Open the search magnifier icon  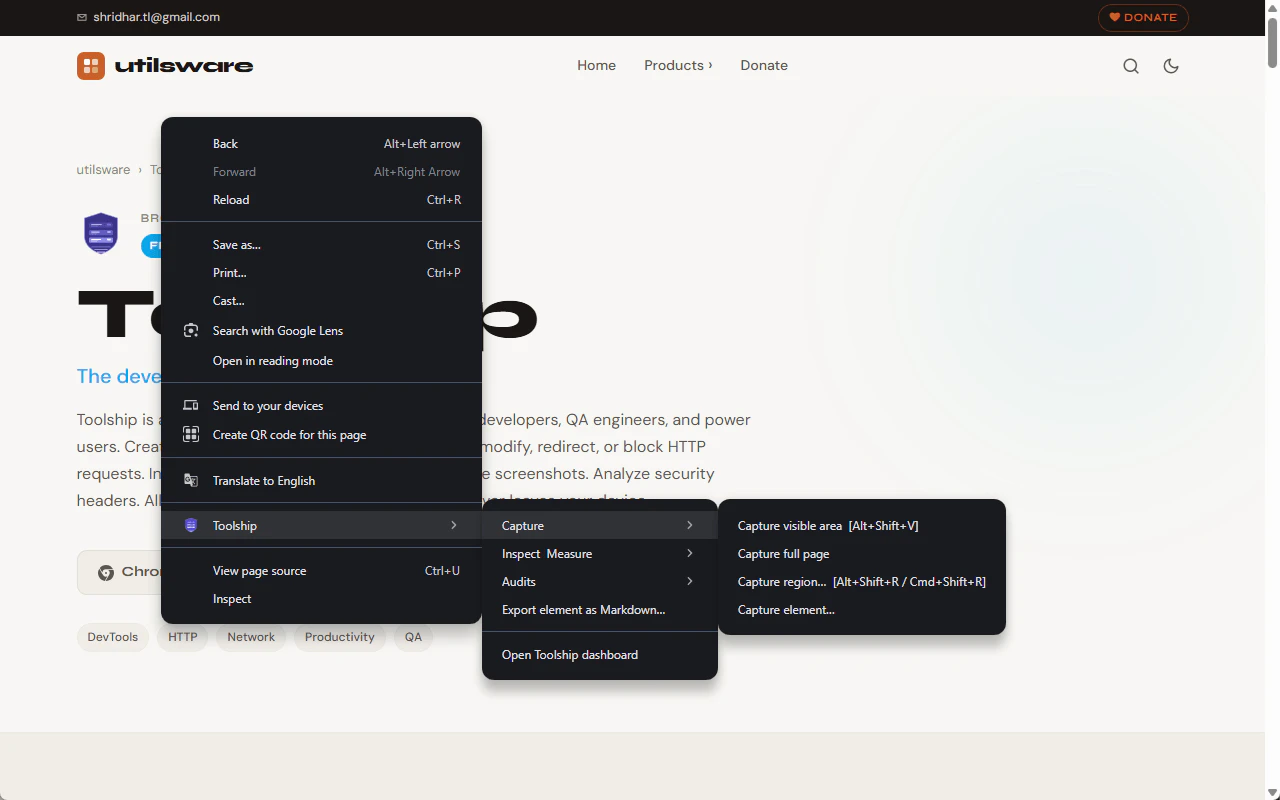pos(1131,66)
